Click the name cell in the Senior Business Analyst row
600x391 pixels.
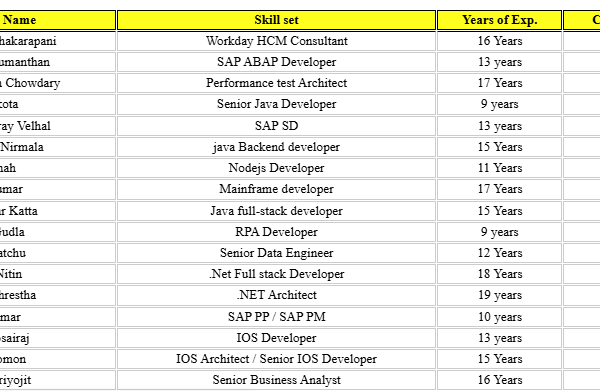coord(57,380)
